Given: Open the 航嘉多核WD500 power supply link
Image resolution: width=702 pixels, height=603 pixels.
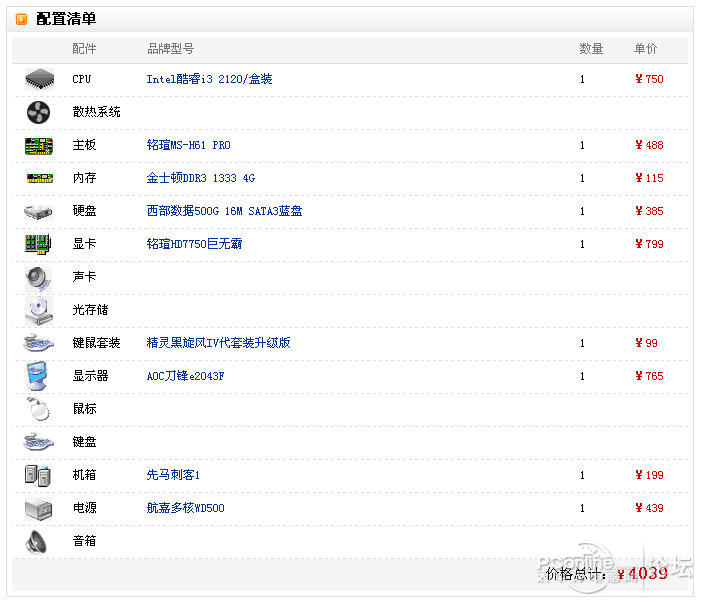Looking at the screenshot, I should pos(185,508).
